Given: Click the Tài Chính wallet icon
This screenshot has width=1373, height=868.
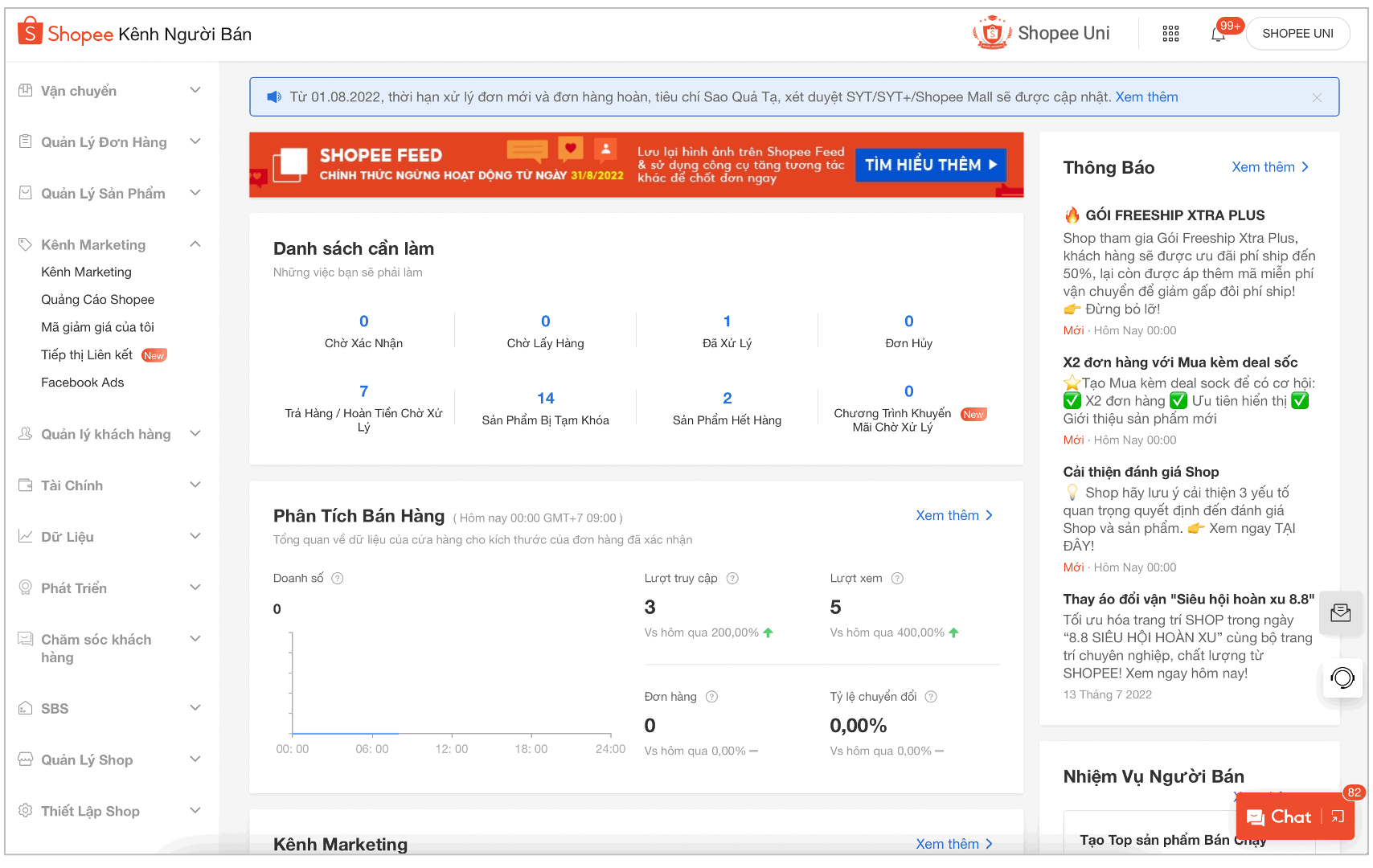Looking at the screenshot, I should coord(26,485).
